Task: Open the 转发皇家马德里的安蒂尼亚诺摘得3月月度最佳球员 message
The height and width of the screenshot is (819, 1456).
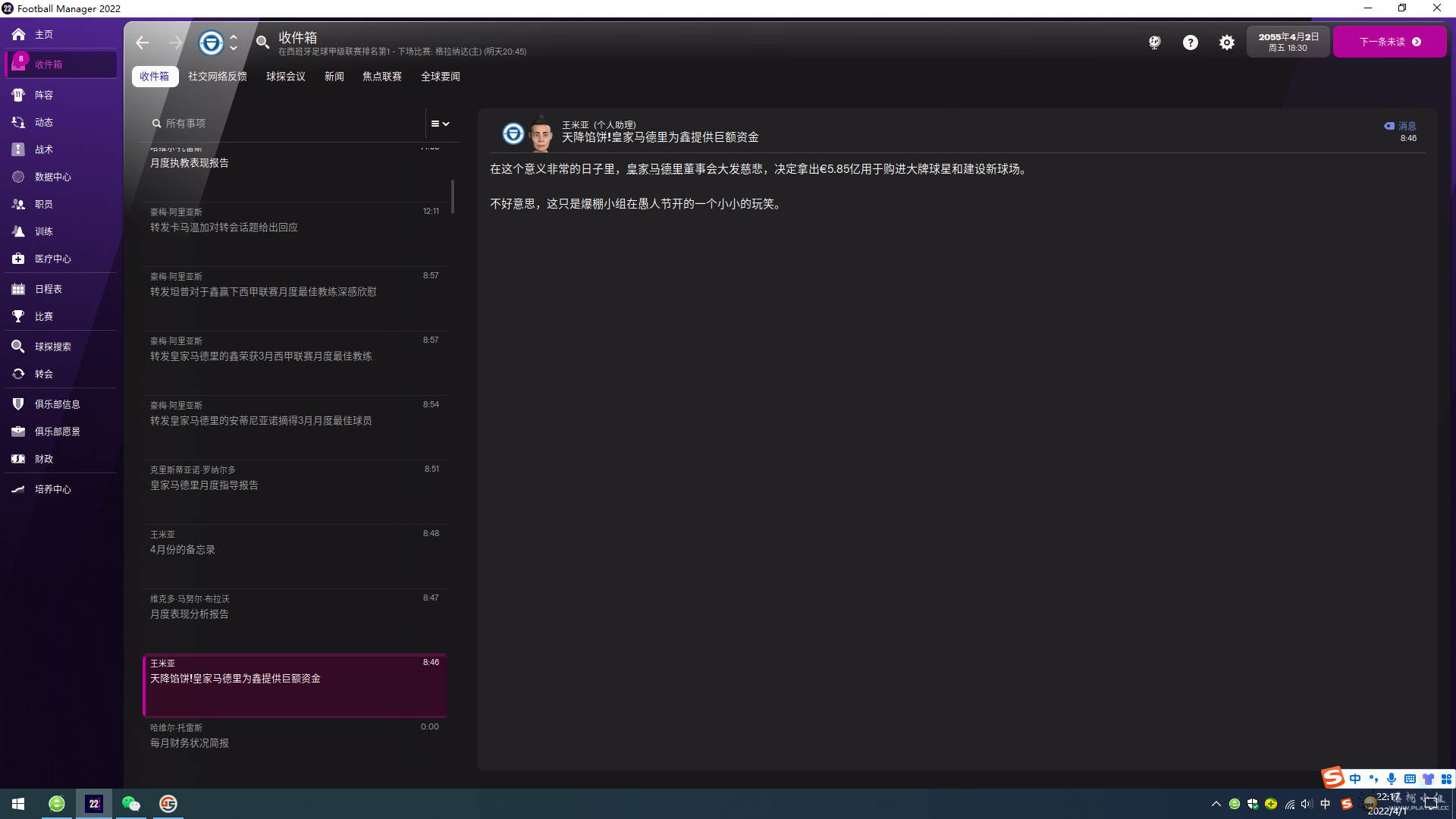Action: 296,427
